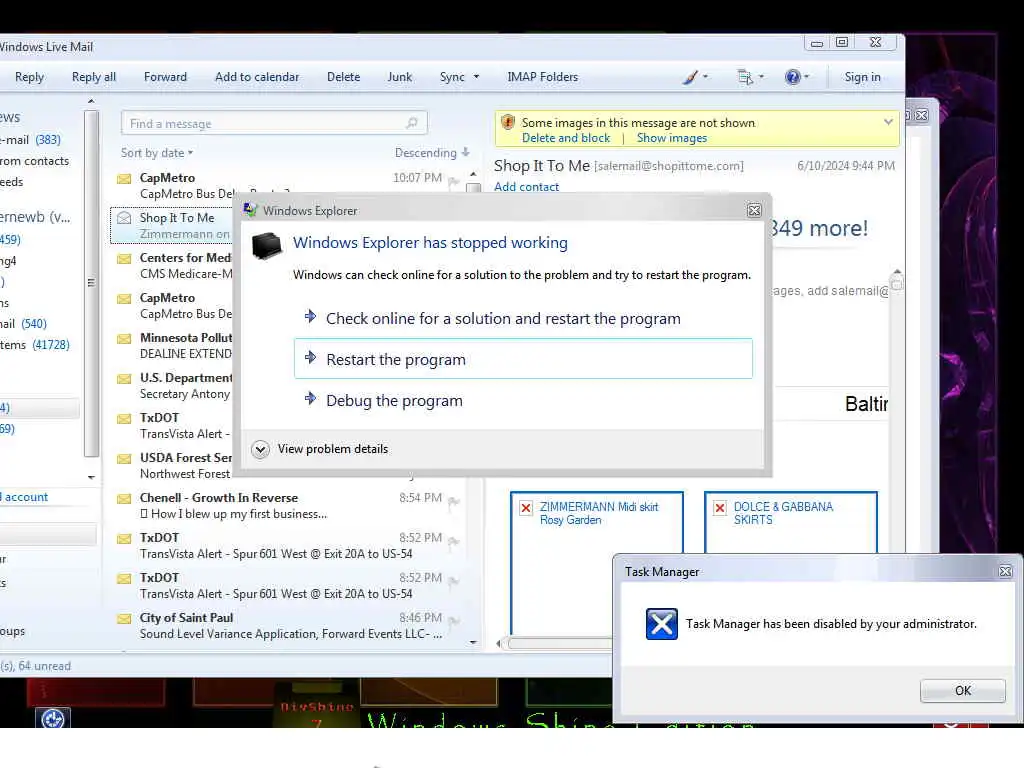Open IMAP Folders from the toolbar

(543, 77)
